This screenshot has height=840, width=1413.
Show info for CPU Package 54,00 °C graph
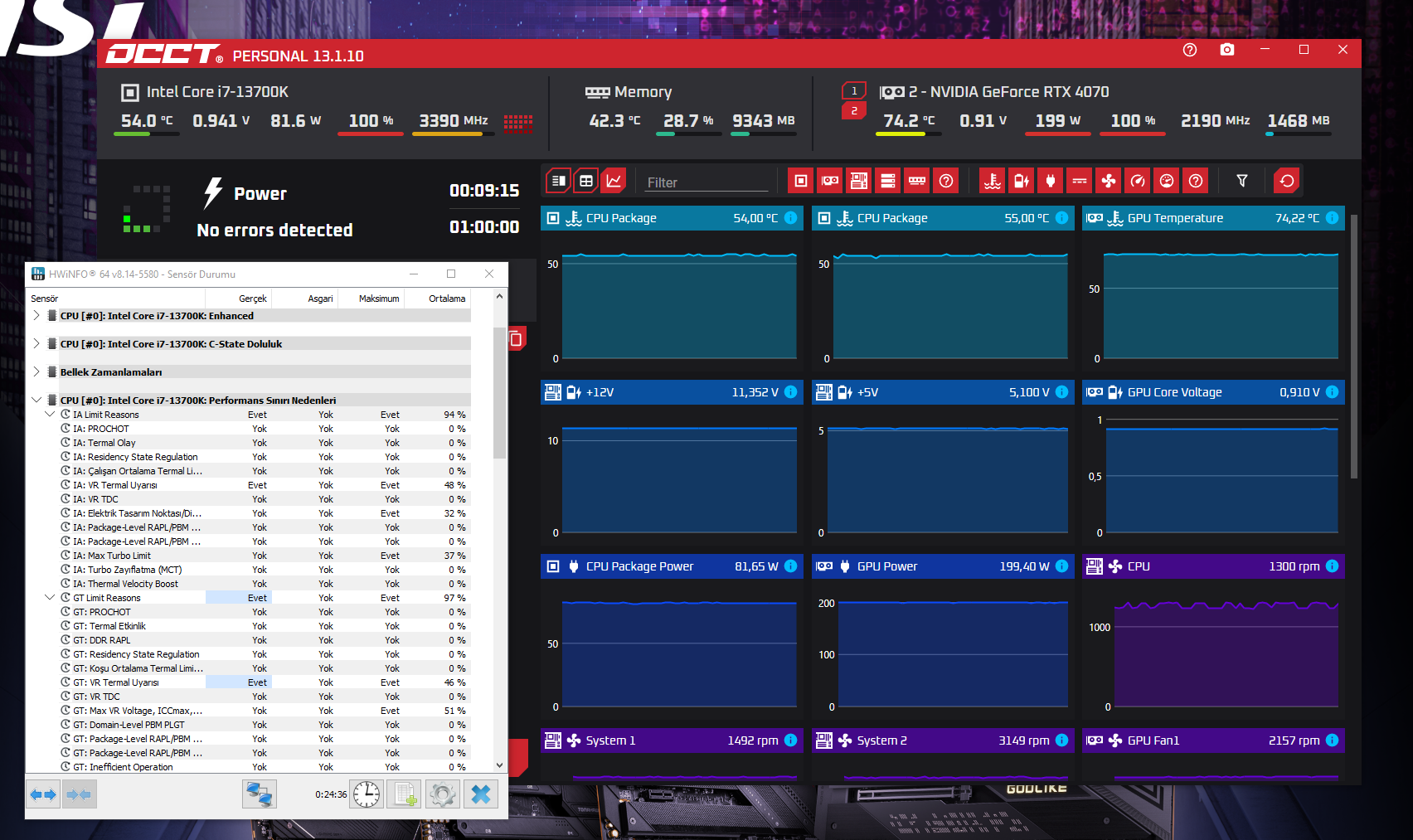pyautogui.click(x=791, y=218)
